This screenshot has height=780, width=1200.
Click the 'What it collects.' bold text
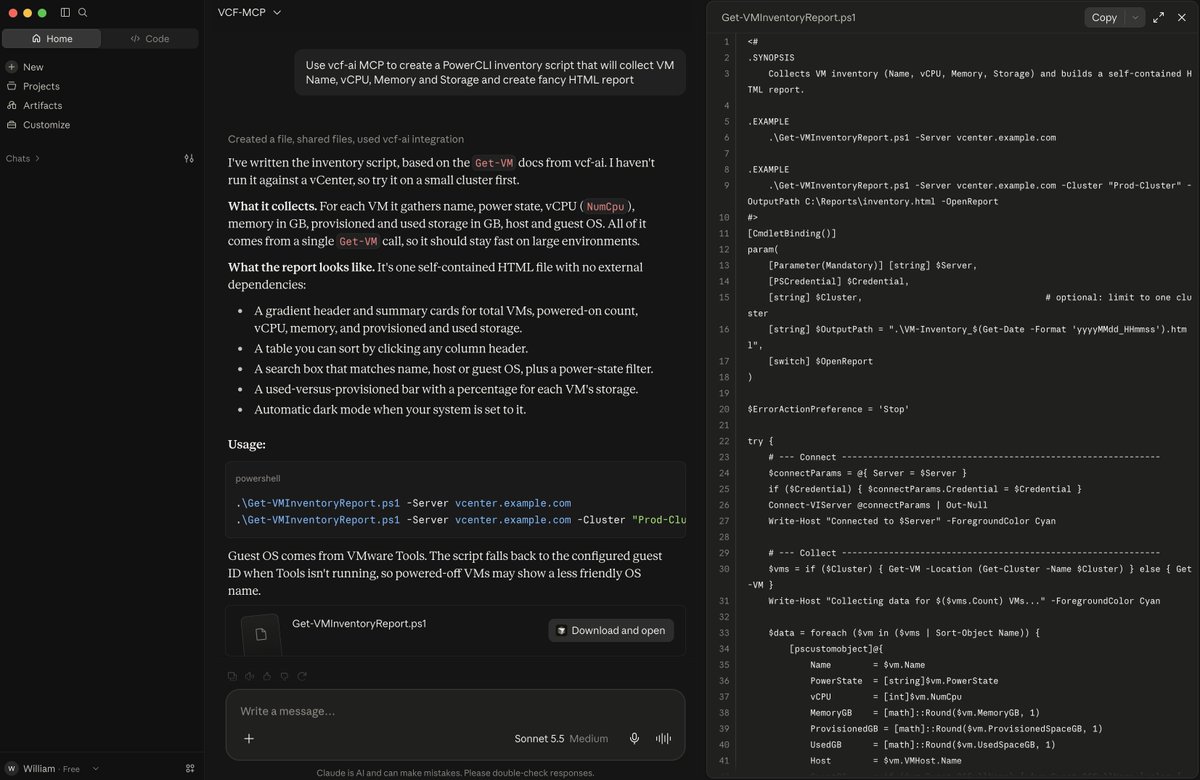coord(272,206)
